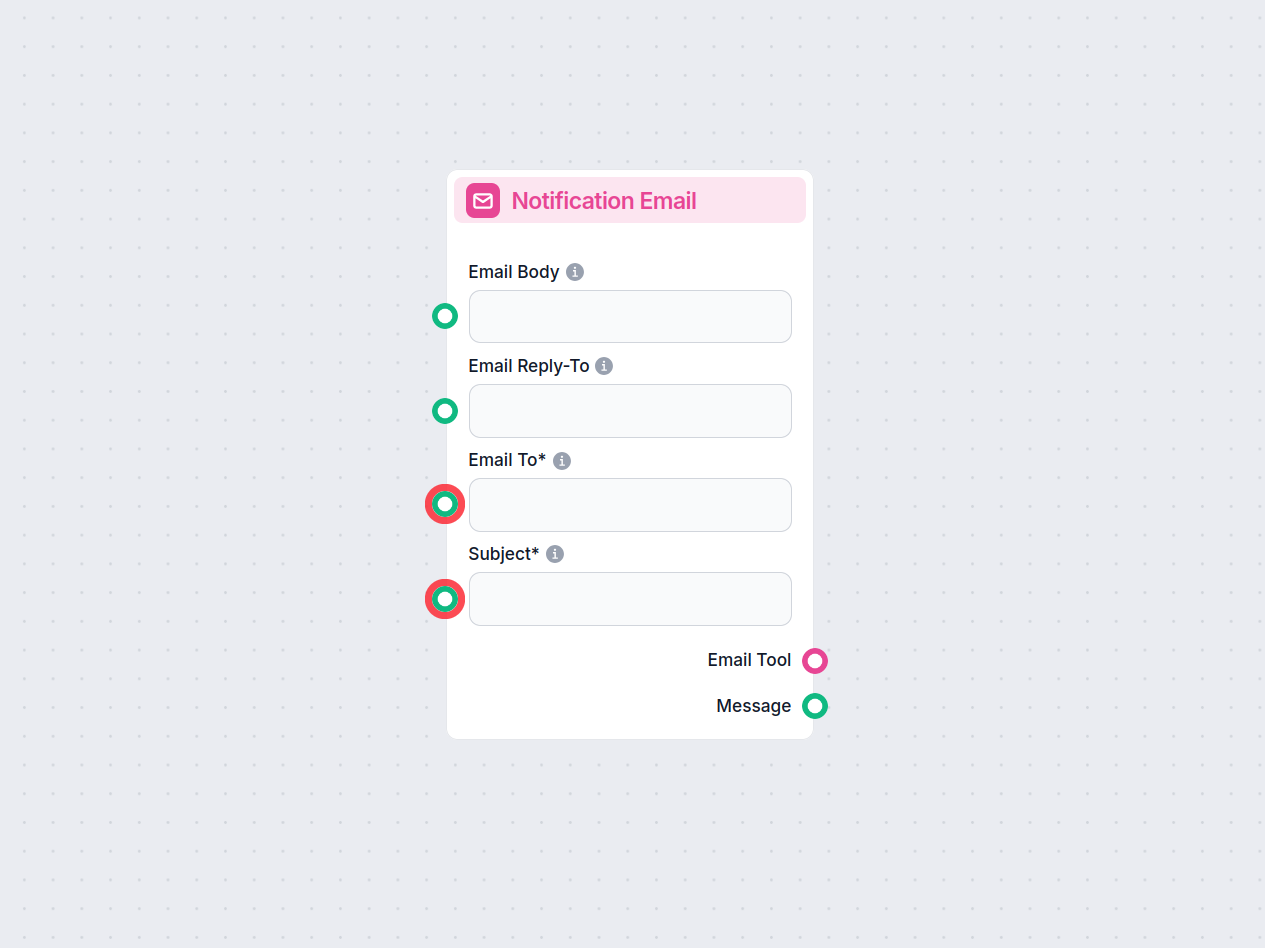Screen dimensions: 1265x948
Task: Click the green Message output port
Action: 815,706
